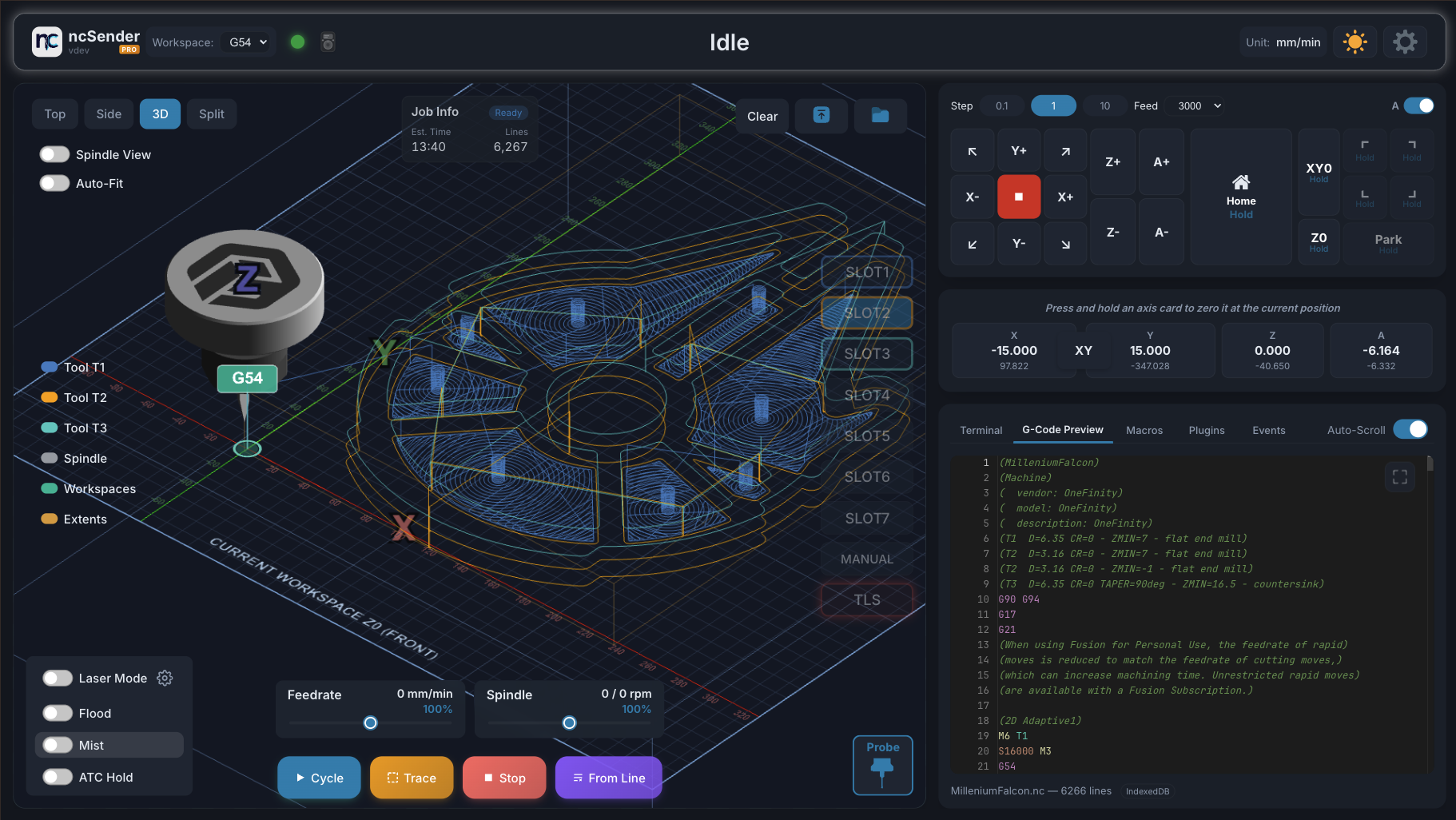Viewport: 1456px width, 820px height.
Task: Toggle Spindle legend visibility
Action: 74,459
